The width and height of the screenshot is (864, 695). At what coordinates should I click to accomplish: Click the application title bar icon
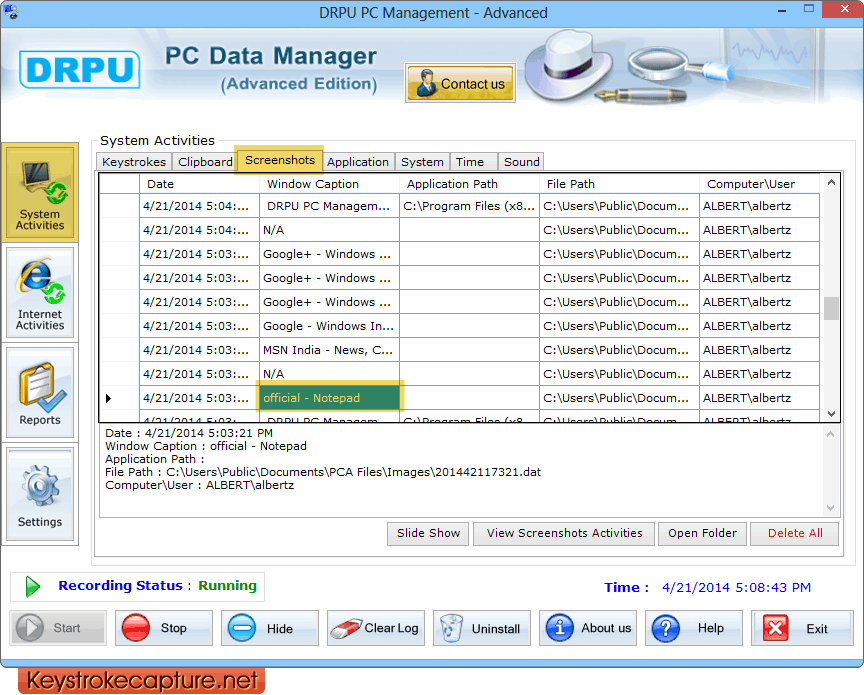tap(11, 11)
